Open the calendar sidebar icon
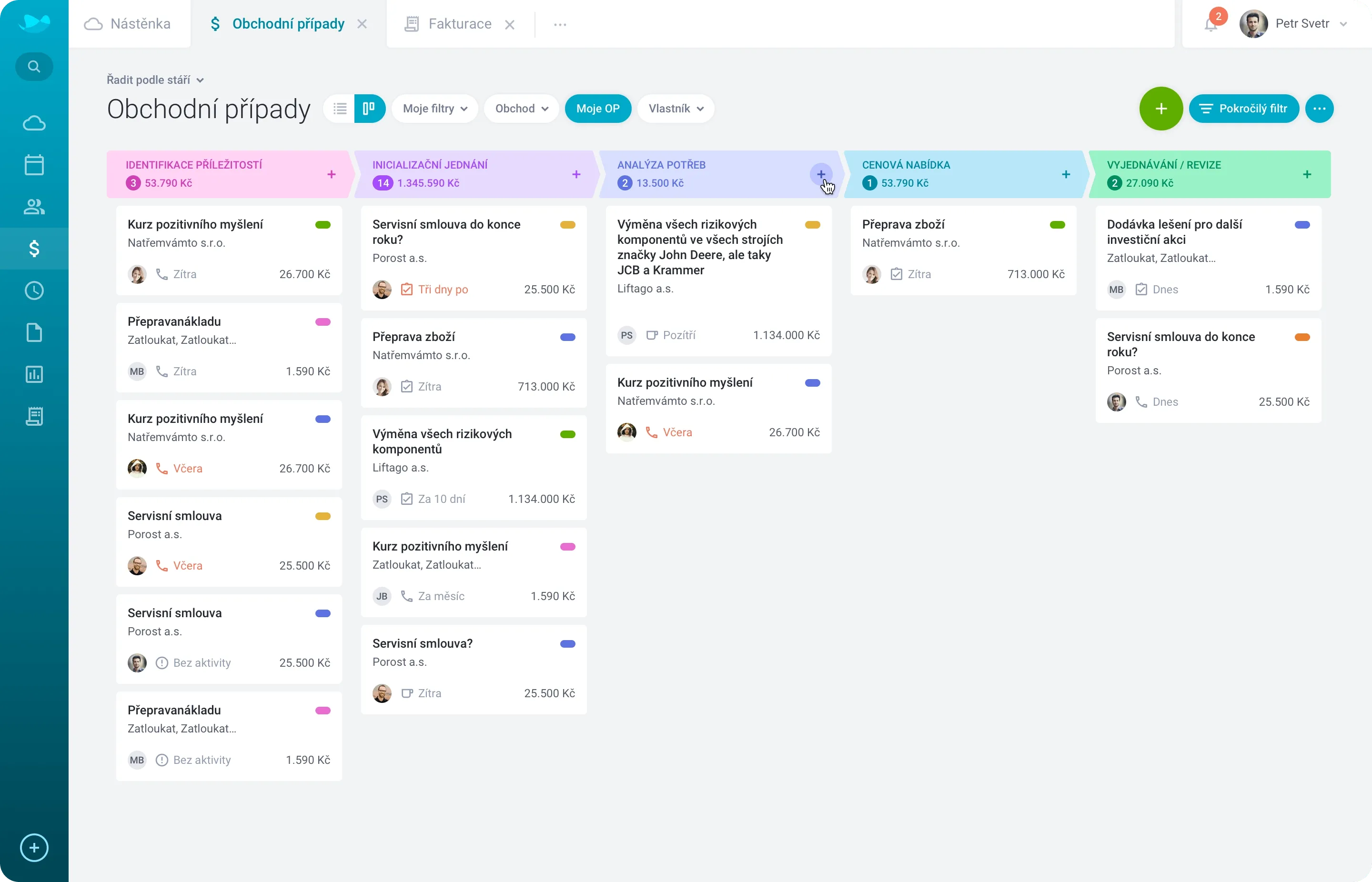 click(34, 165)
